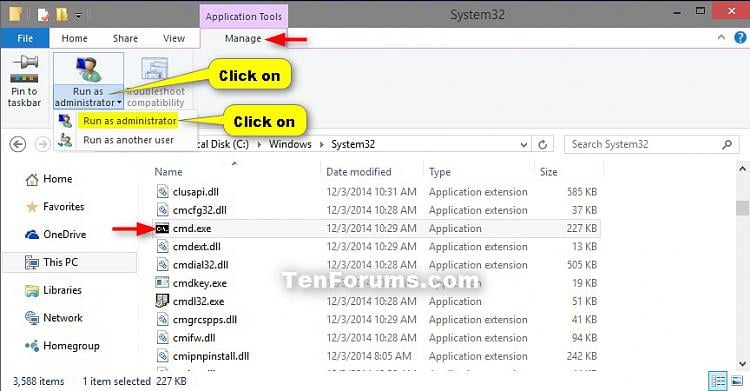This screenshot has height=391, width=750.
Task: Open the Share ribbon tab
Action: pyautogui.click(x=125, y=38)
